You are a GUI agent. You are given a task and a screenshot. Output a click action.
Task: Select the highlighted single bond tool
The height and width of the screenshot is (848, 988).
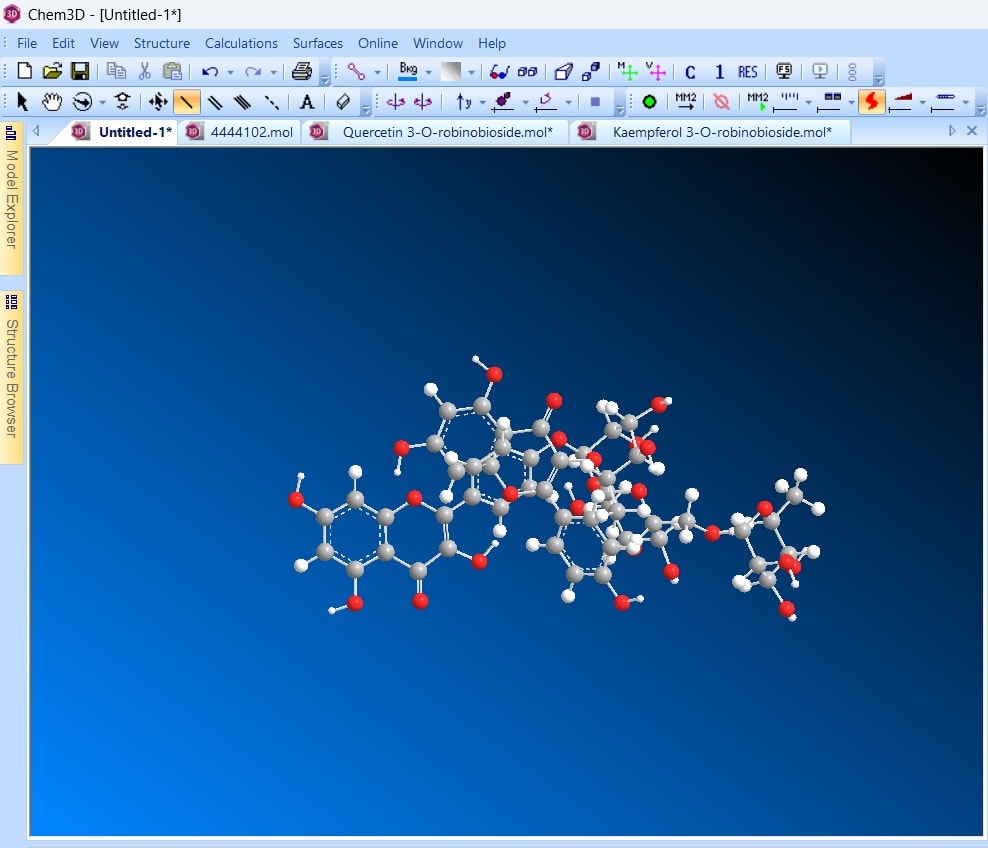(185, 101)
